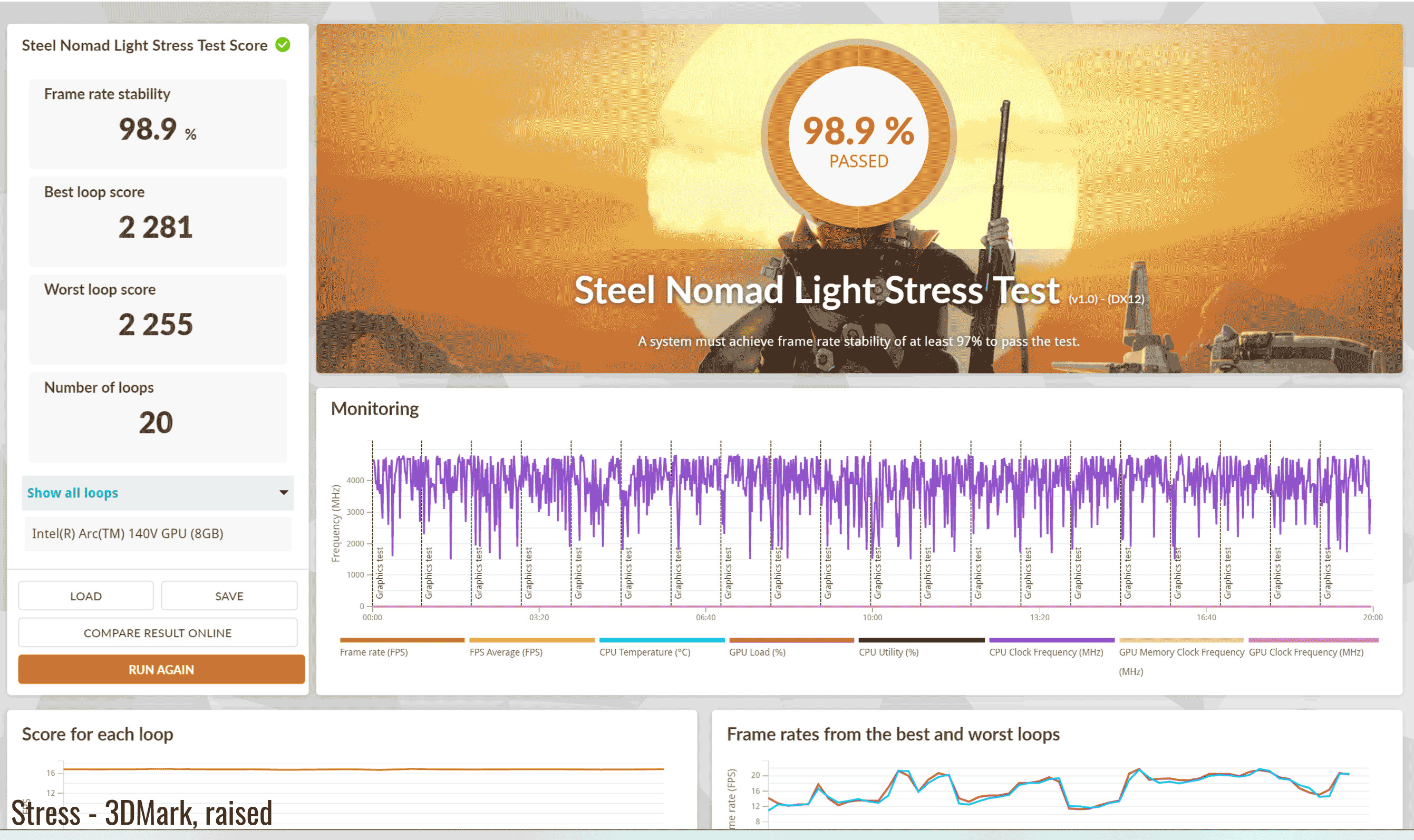Select the Best loop score card

pyautogui.click(x=158, y=221)
